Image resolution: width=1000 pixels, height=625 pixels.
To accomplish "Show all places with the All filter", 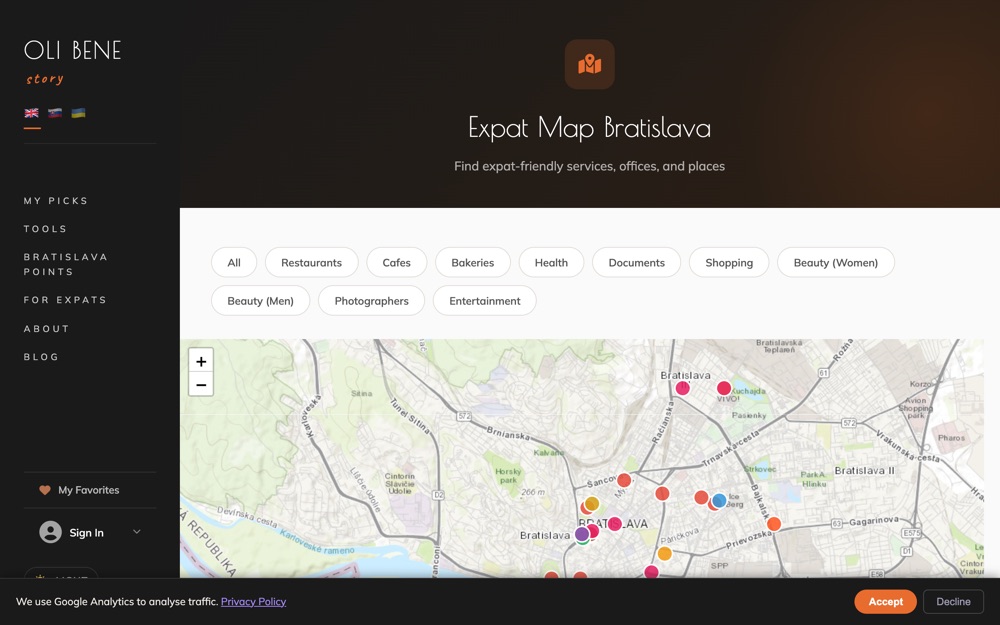I will coord(234,262).
